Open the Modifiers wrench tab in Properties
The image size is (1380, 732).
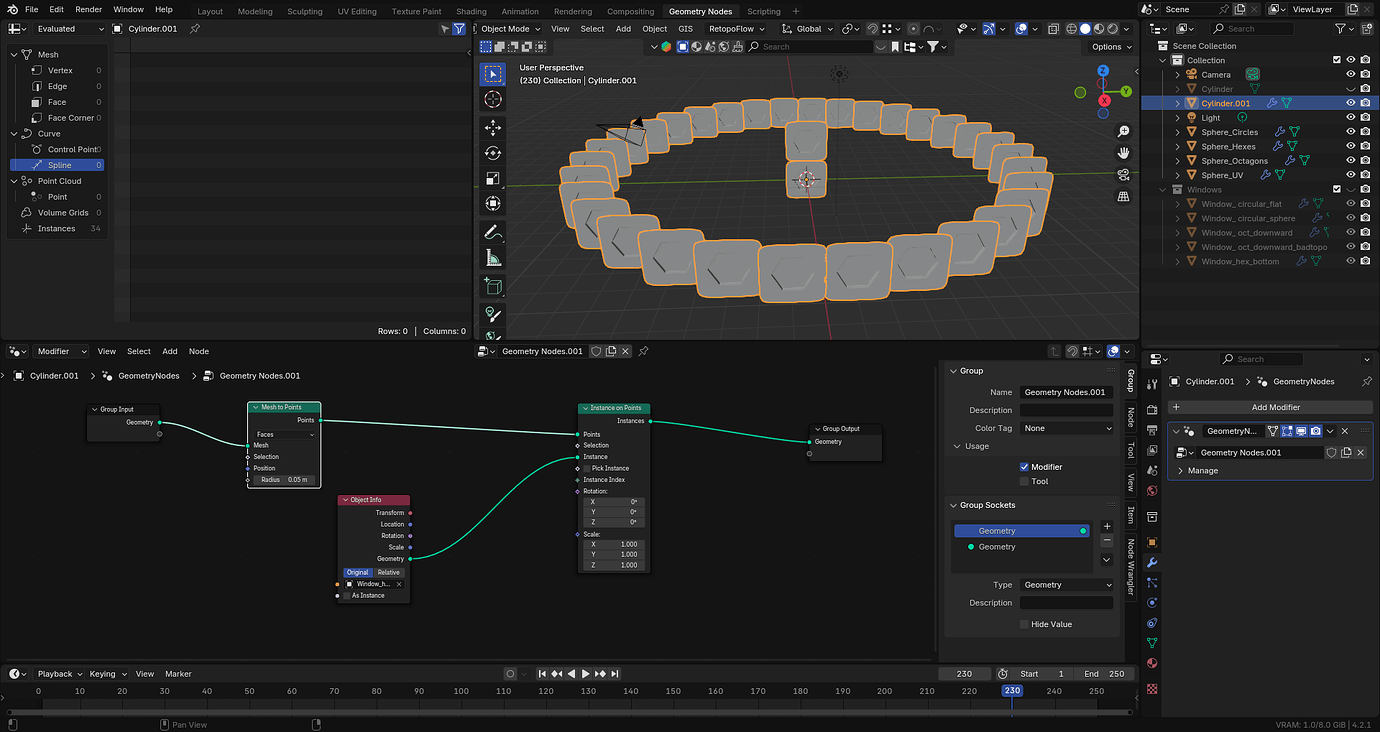1152,563
